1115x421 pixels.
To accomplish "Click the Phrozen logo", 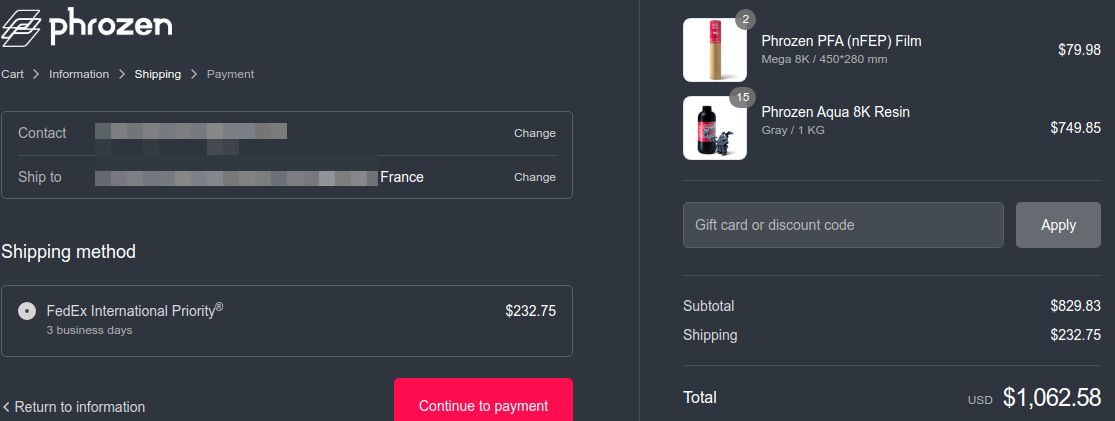I will (87, 26).
